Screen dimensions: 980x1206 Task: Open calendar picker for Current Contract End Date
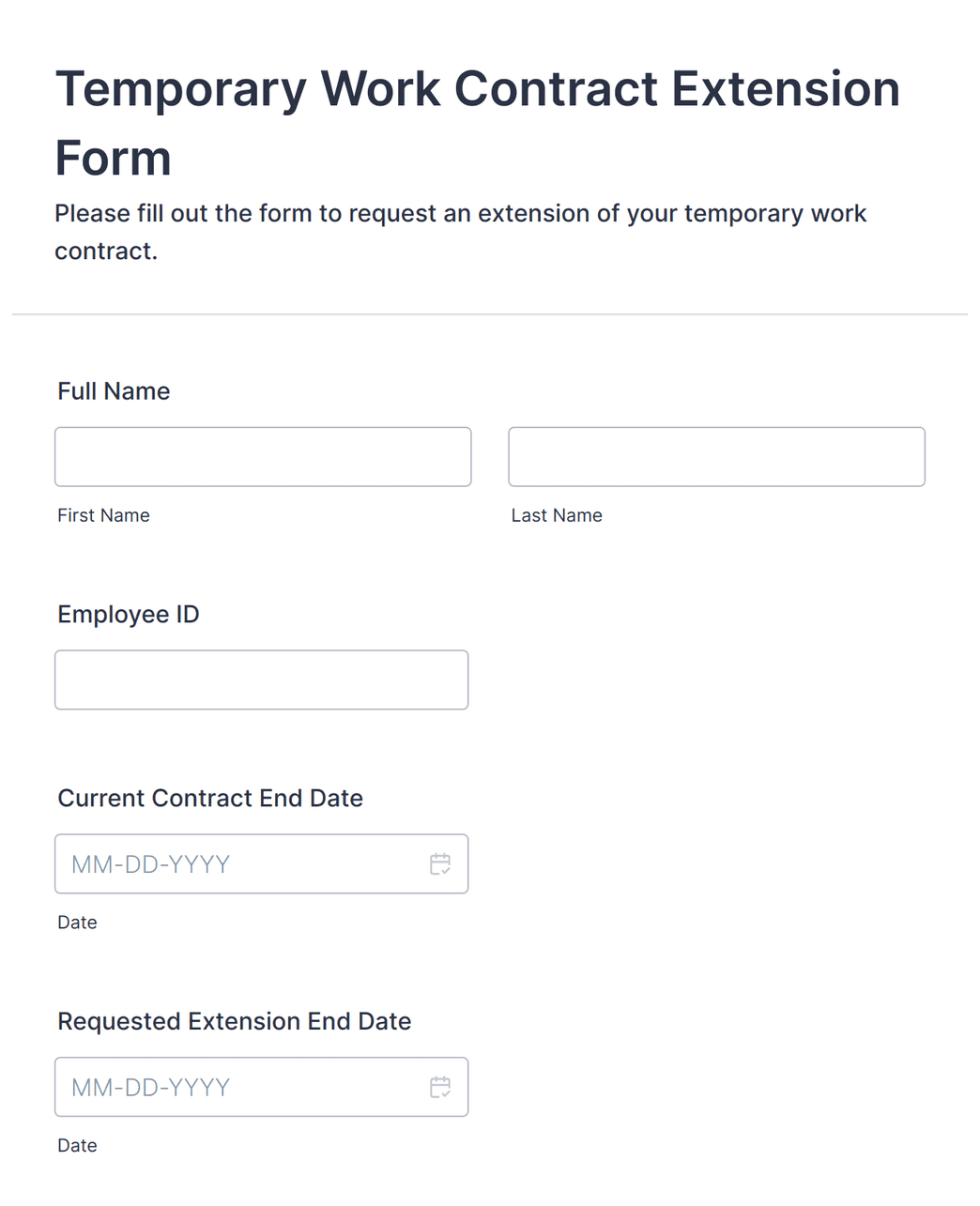click(x=440, y=863)
